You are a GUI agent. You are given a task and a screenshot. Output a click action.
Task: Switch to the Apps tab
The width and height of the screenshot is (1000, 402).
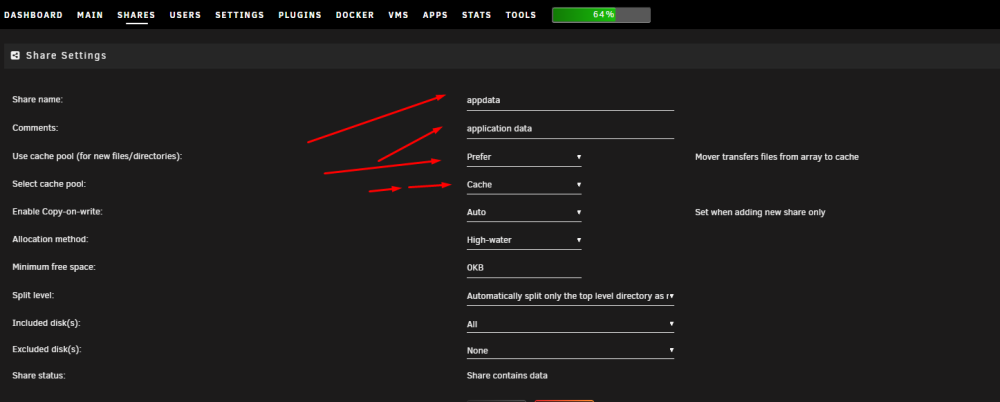(x=436, y=15)
